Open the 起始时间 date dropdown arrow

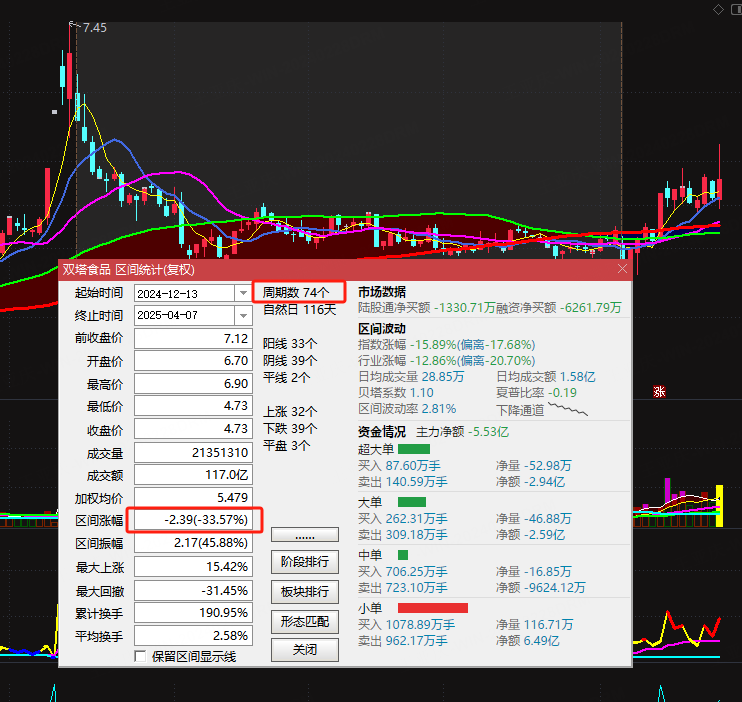[243, 293]
